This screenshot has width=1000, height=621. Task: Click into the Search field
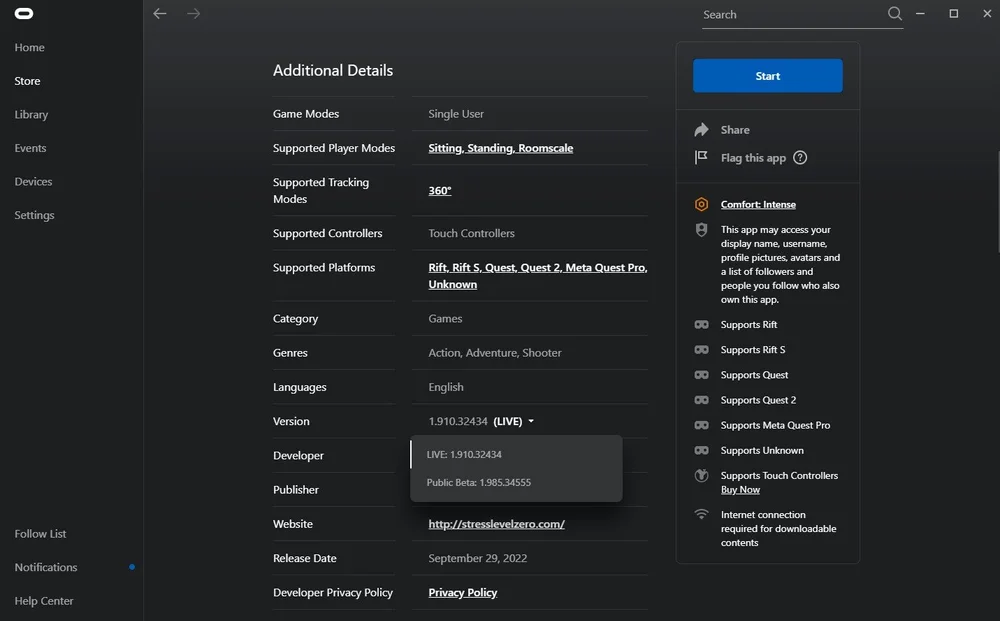click(790, 15)
